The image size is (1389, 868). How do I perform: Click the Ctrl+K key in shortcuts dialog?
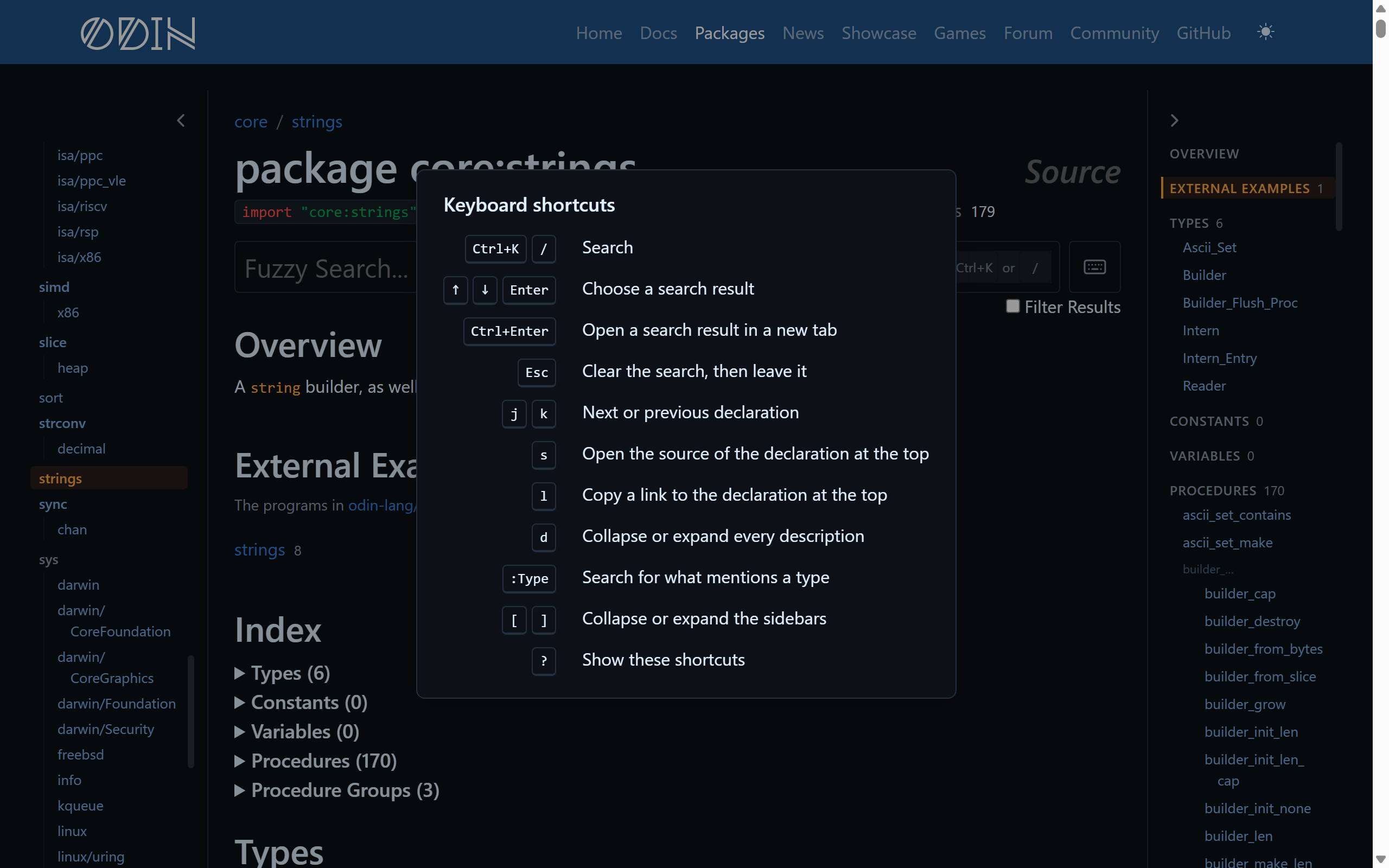(495, 248)
